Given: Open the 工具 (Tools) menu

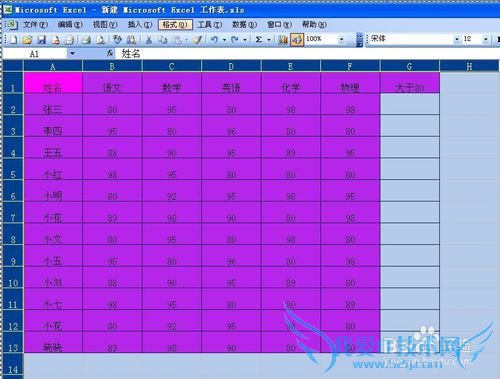Looking at the screenshot, I should [210, 25].
